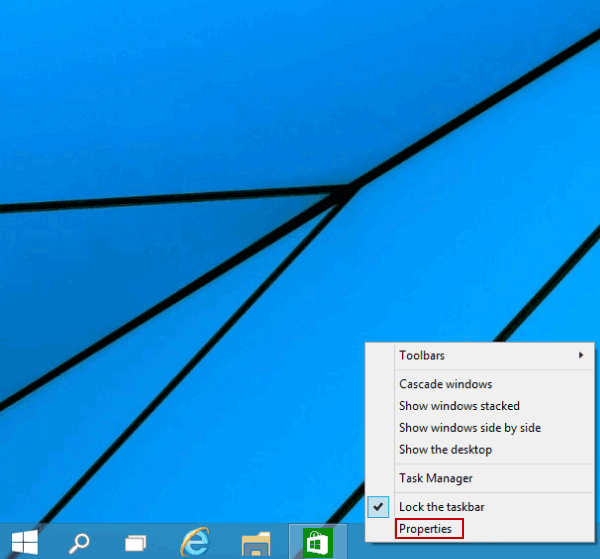Open Search magnifier on taskbar
The width and height of the screenshot is (600, 559).
click(79, 543)
